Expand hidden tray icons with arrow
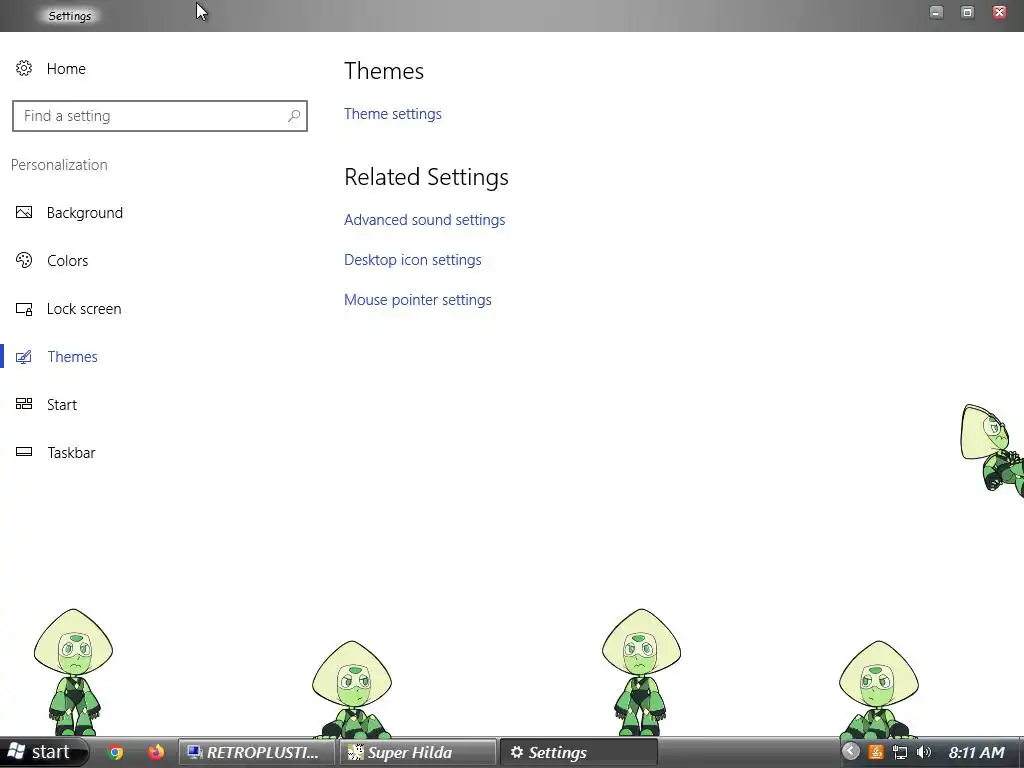This screenshot has height=768, width=1024. click(x=850, y=752)
